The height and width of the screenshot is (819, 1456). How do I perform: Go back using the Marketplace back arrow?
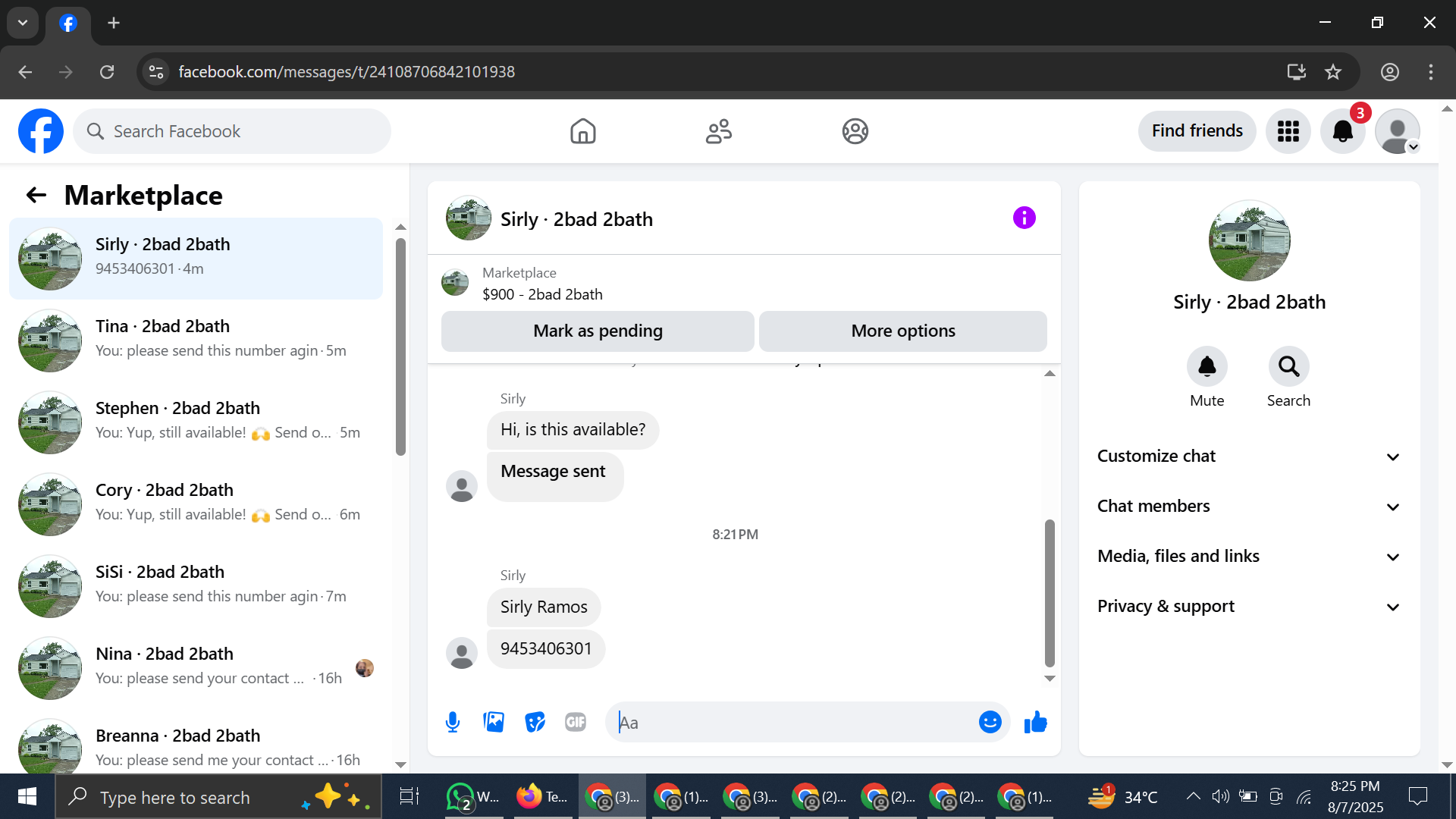[x=36, y=196]
